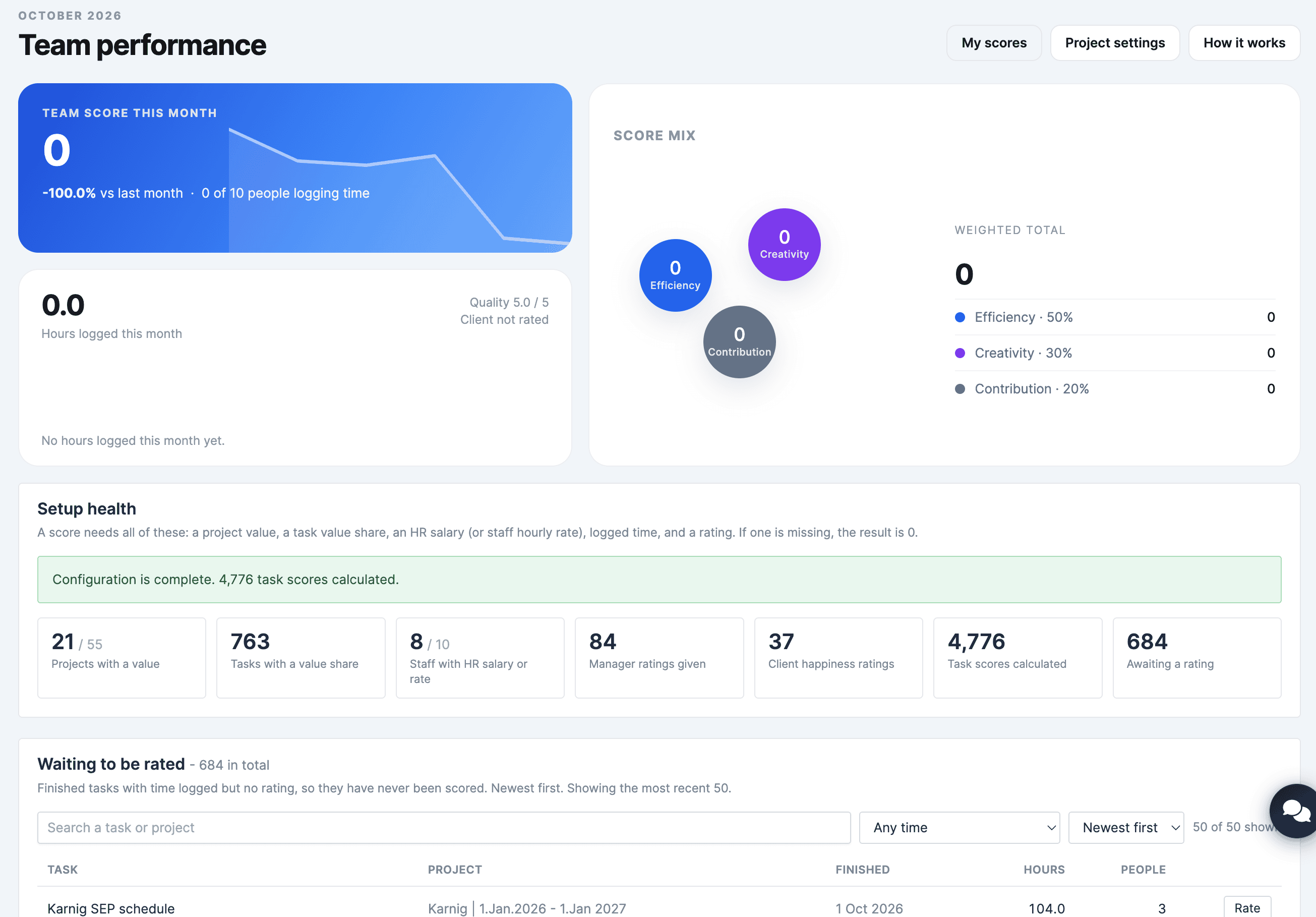Open the How it works page
The image size is (1316, 917).
click(1244, 43)
